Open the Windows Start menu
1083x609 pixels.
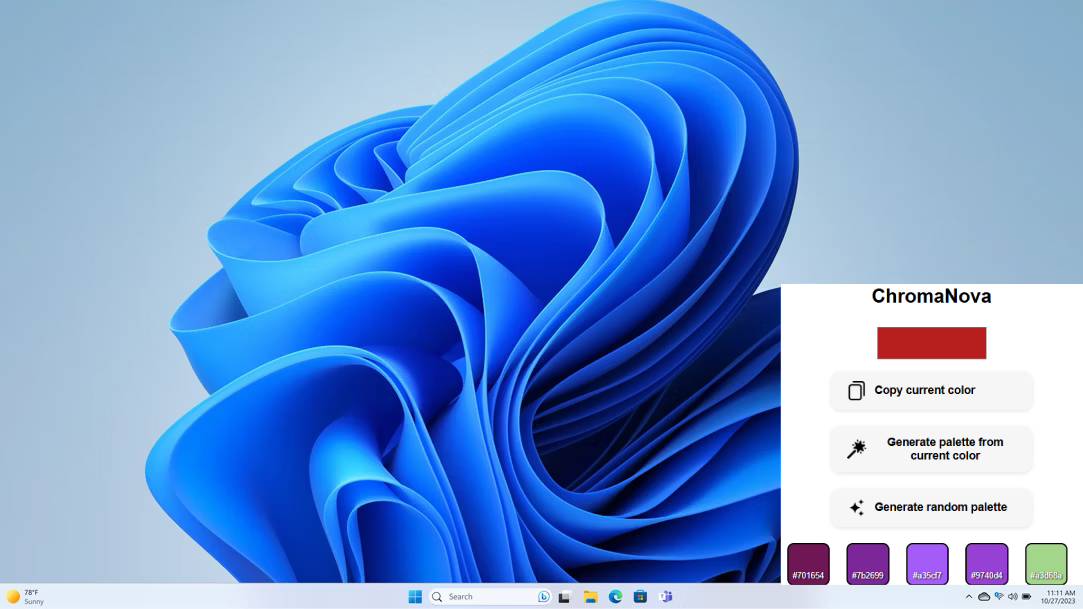tap(415, 597)
